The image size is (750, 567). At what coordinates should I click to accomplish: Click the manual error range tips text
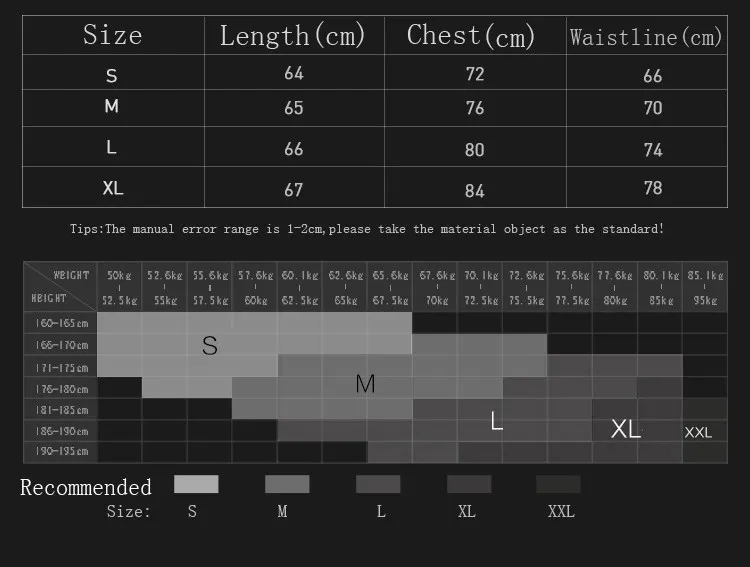(x=367, y=229)
